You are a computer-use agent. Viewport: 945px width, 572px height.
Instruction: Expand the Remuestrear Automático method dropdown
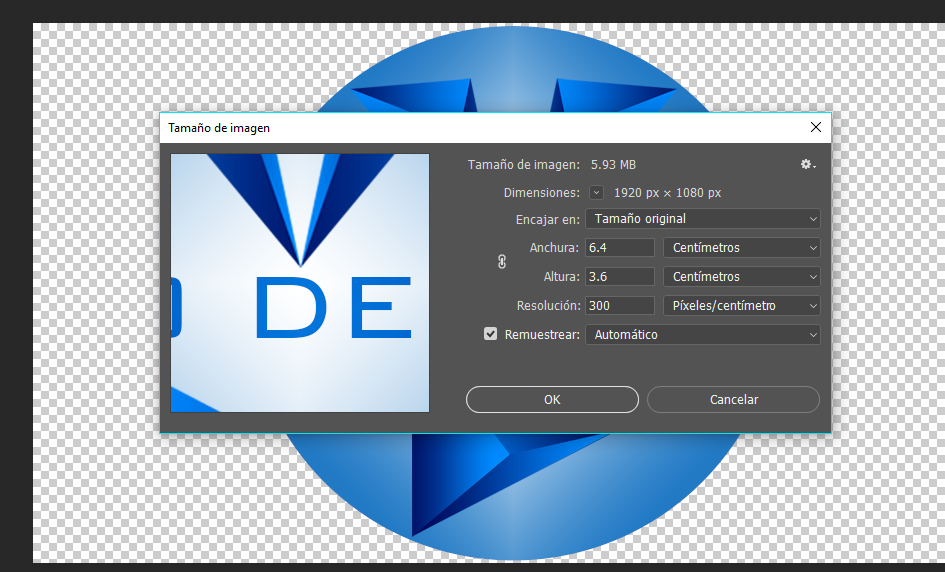click(703, 335)
